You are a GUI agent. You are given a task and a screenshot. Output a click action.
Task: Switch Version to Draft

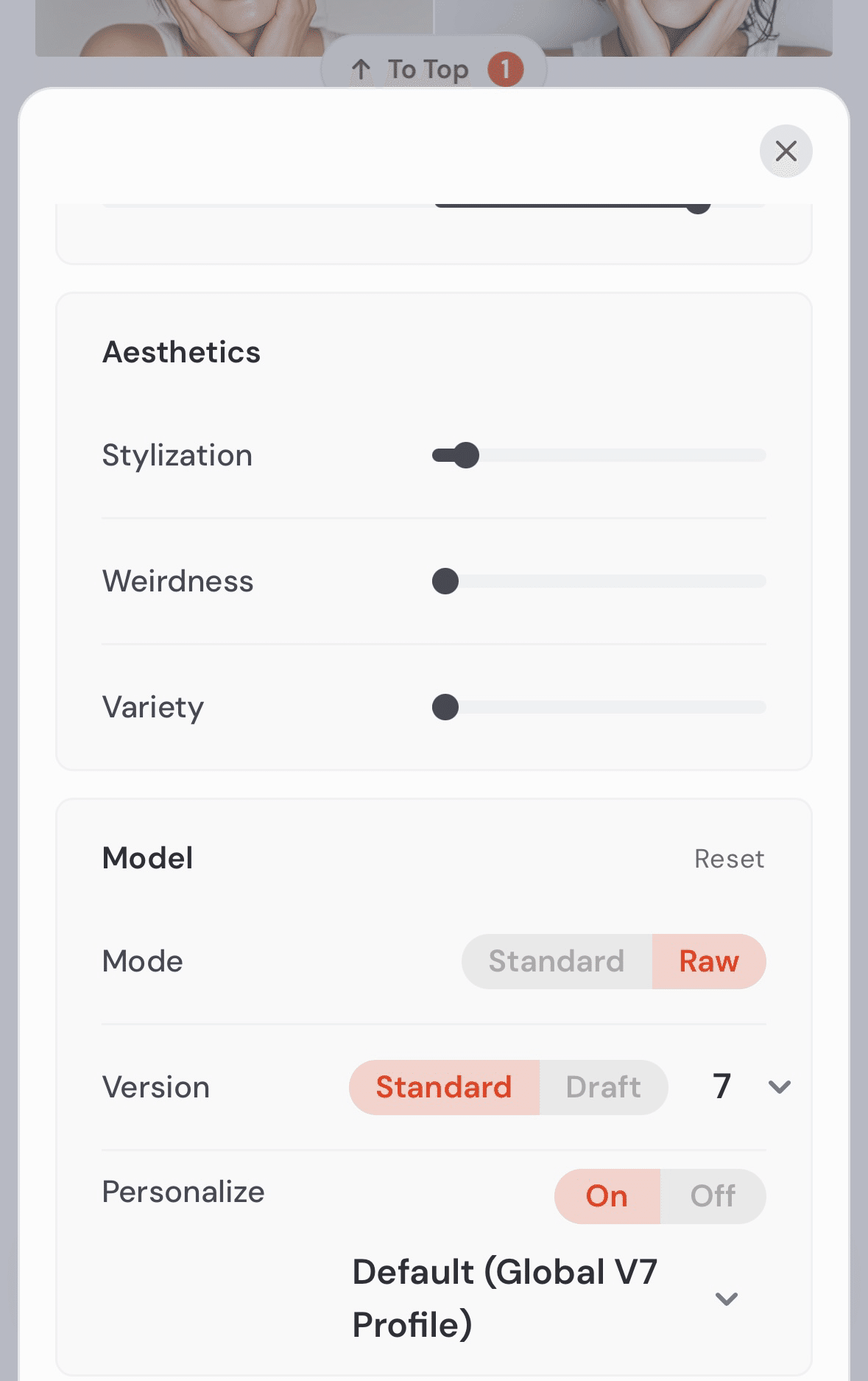(603, 1087)
